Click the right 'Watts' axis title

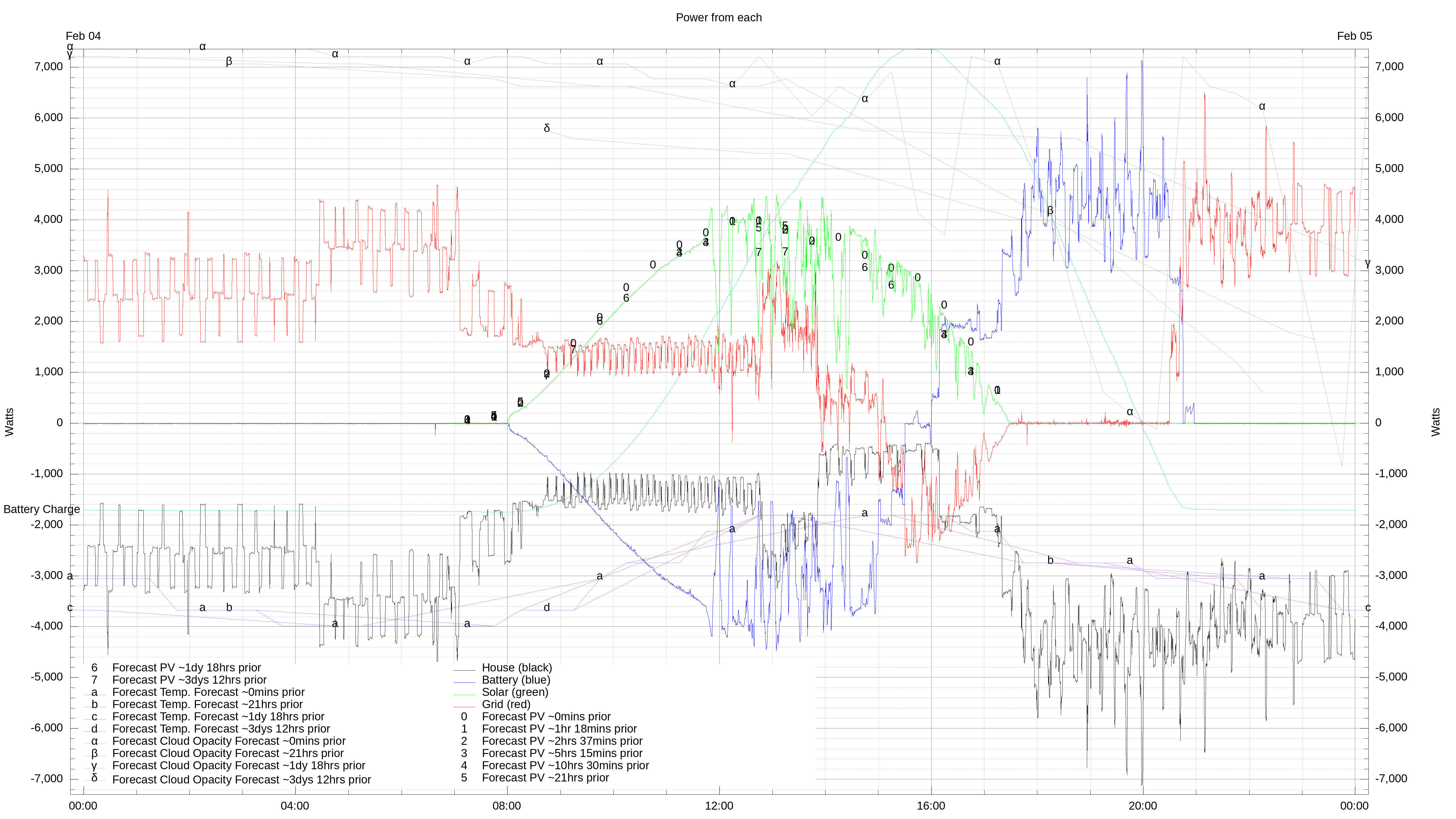pyautogui.click(x=1436, y=422)
